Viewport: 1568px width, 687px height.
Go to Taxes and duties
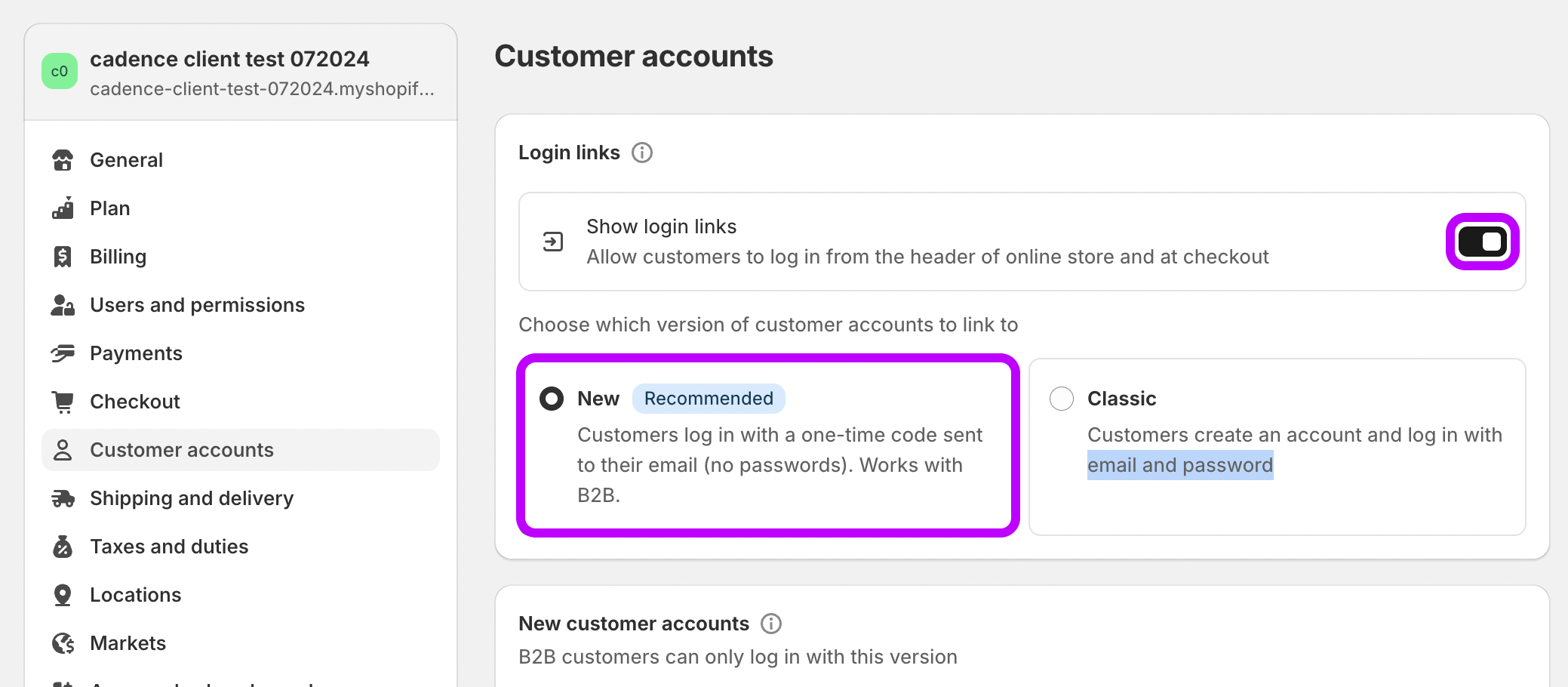241,547
